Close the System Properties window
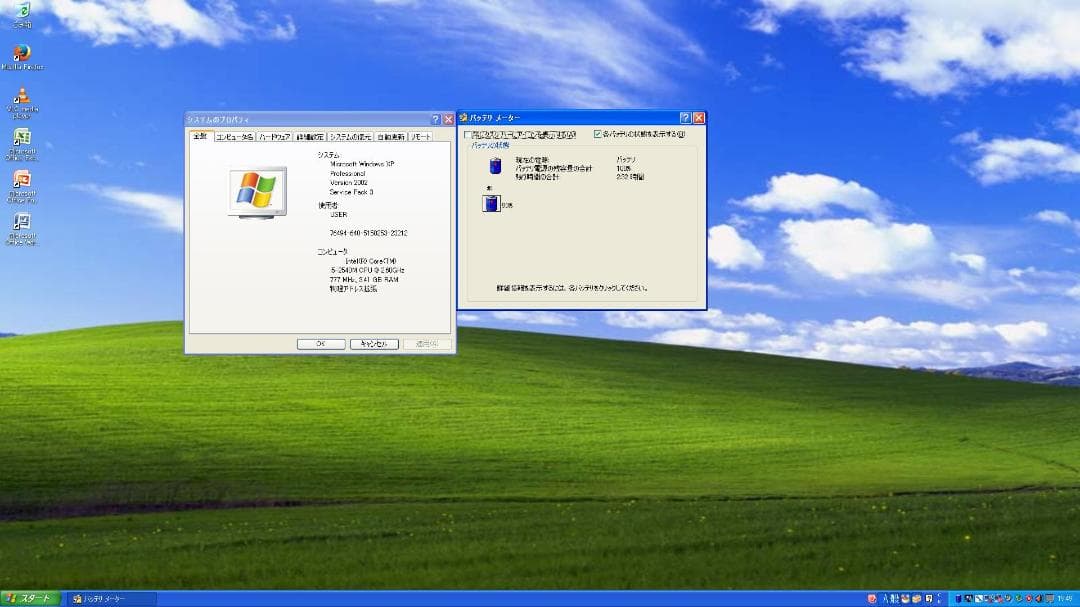This screenshot has width=1080, height=607. coord(448,119)
